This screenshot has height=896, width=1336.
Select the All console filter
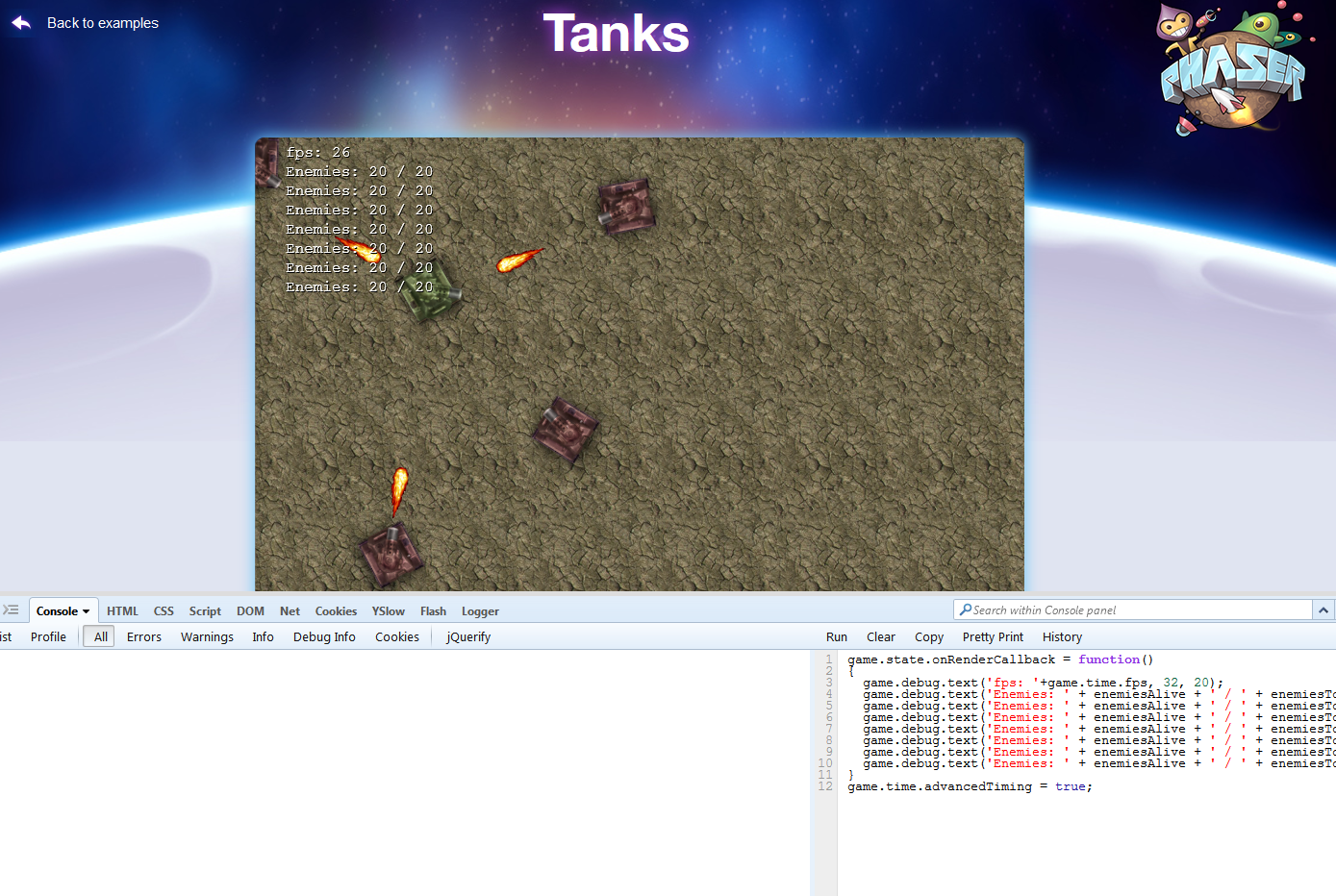[100, 636]
